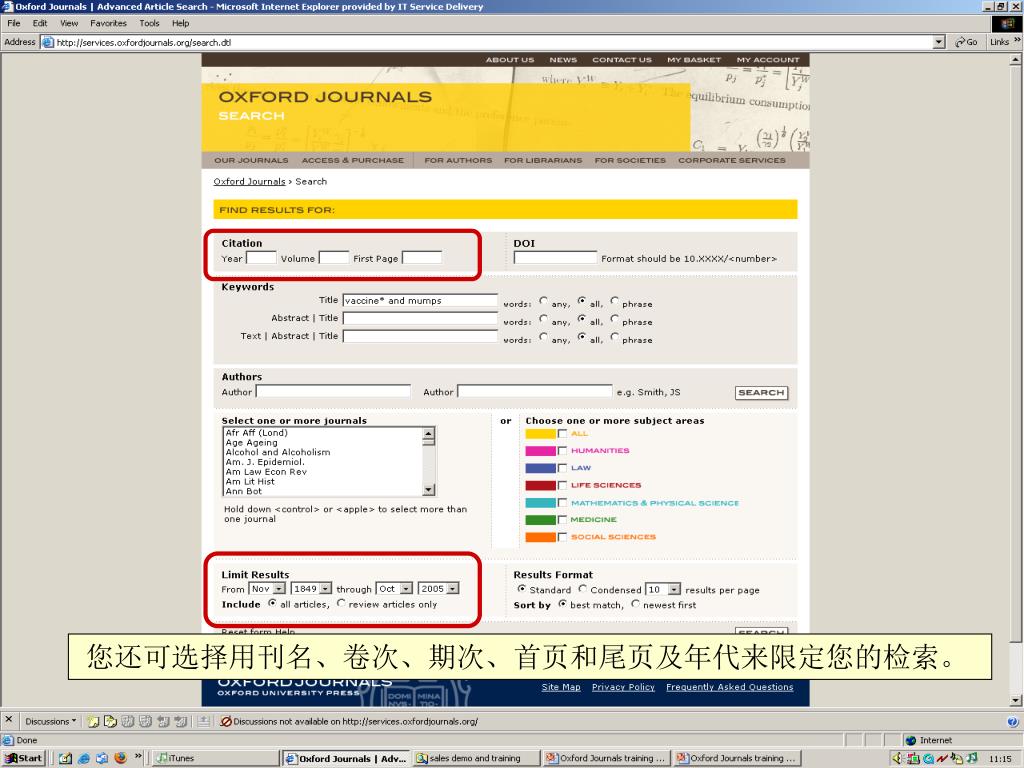Click the red N tray icon

(942, 758)
